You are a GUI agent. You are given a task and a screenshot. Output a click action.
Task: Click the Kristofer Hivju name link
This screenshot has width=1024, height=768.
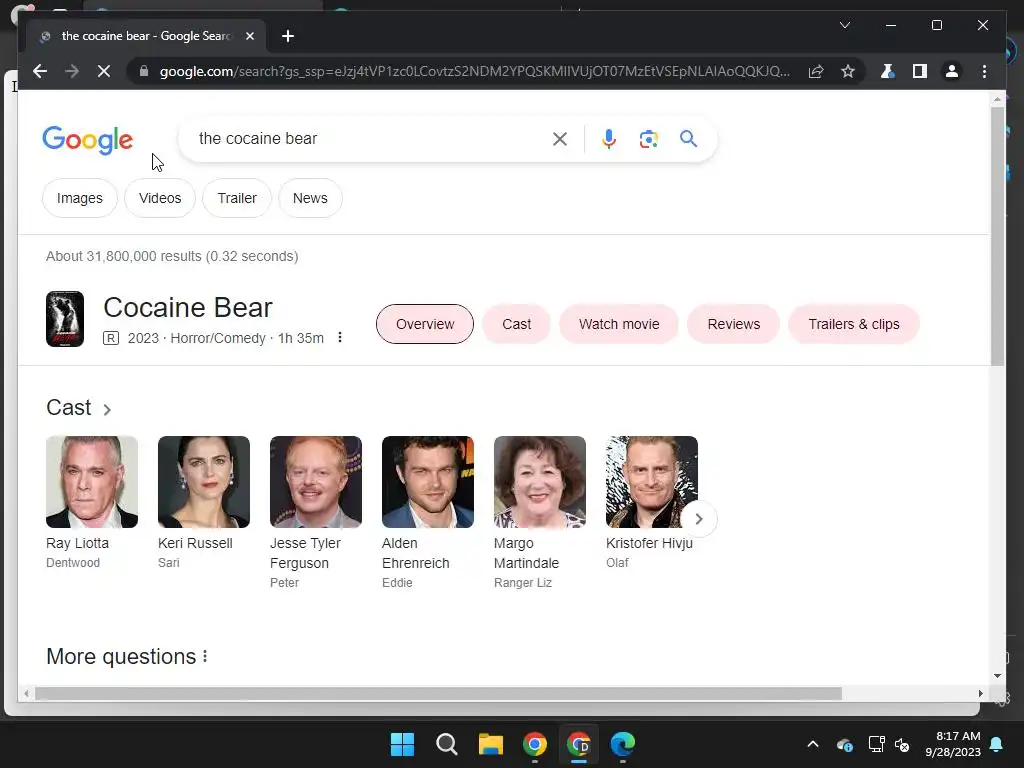pos(649,543)
